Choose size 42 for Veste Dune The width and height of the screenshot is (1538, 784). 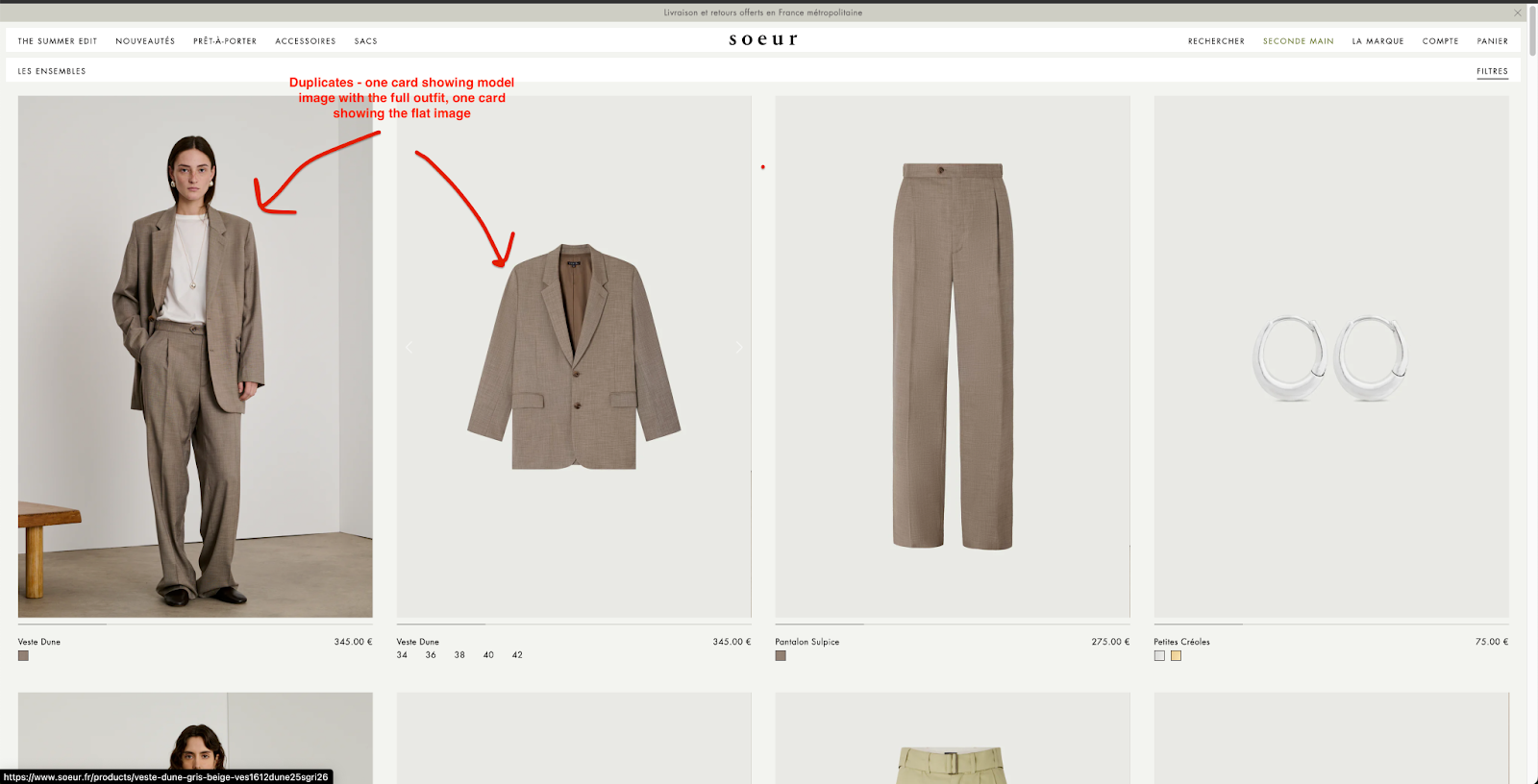click(517, 655)
